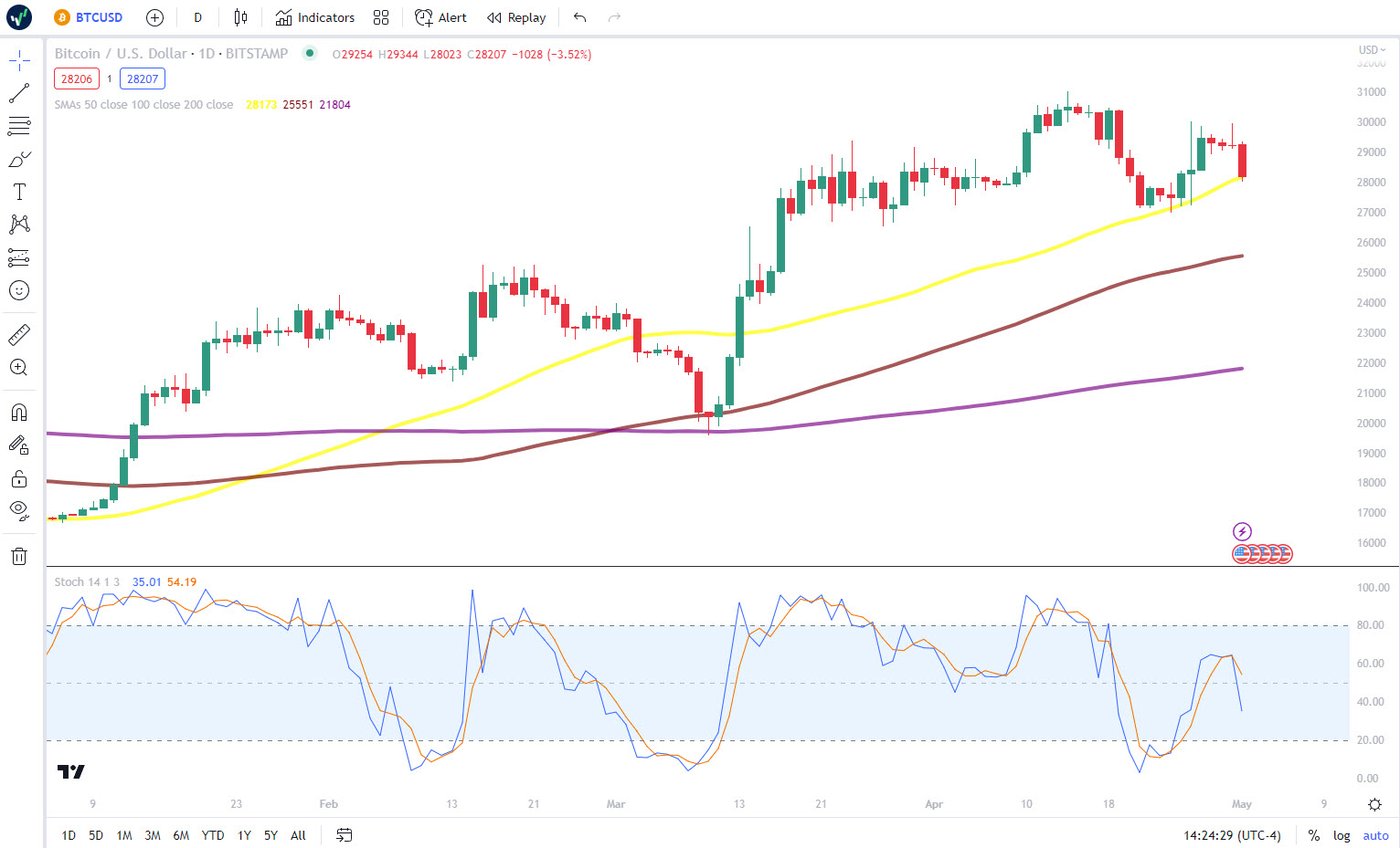Open the emoji icons tool

[x=19, y=290]
